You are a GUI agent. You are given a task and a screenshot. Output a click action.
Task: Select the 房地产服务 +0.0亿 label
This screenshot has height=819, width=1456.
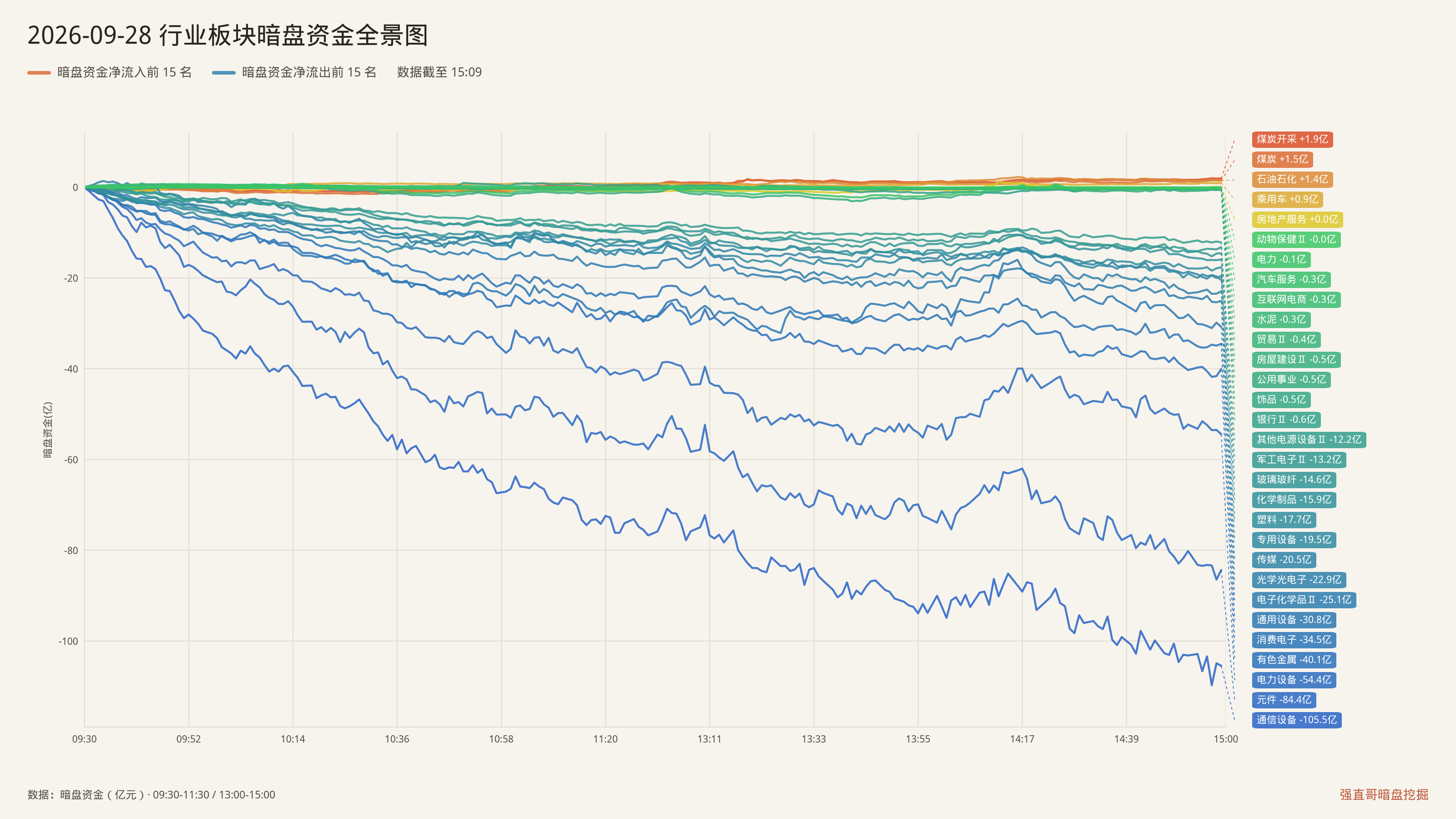(1297, 219)
